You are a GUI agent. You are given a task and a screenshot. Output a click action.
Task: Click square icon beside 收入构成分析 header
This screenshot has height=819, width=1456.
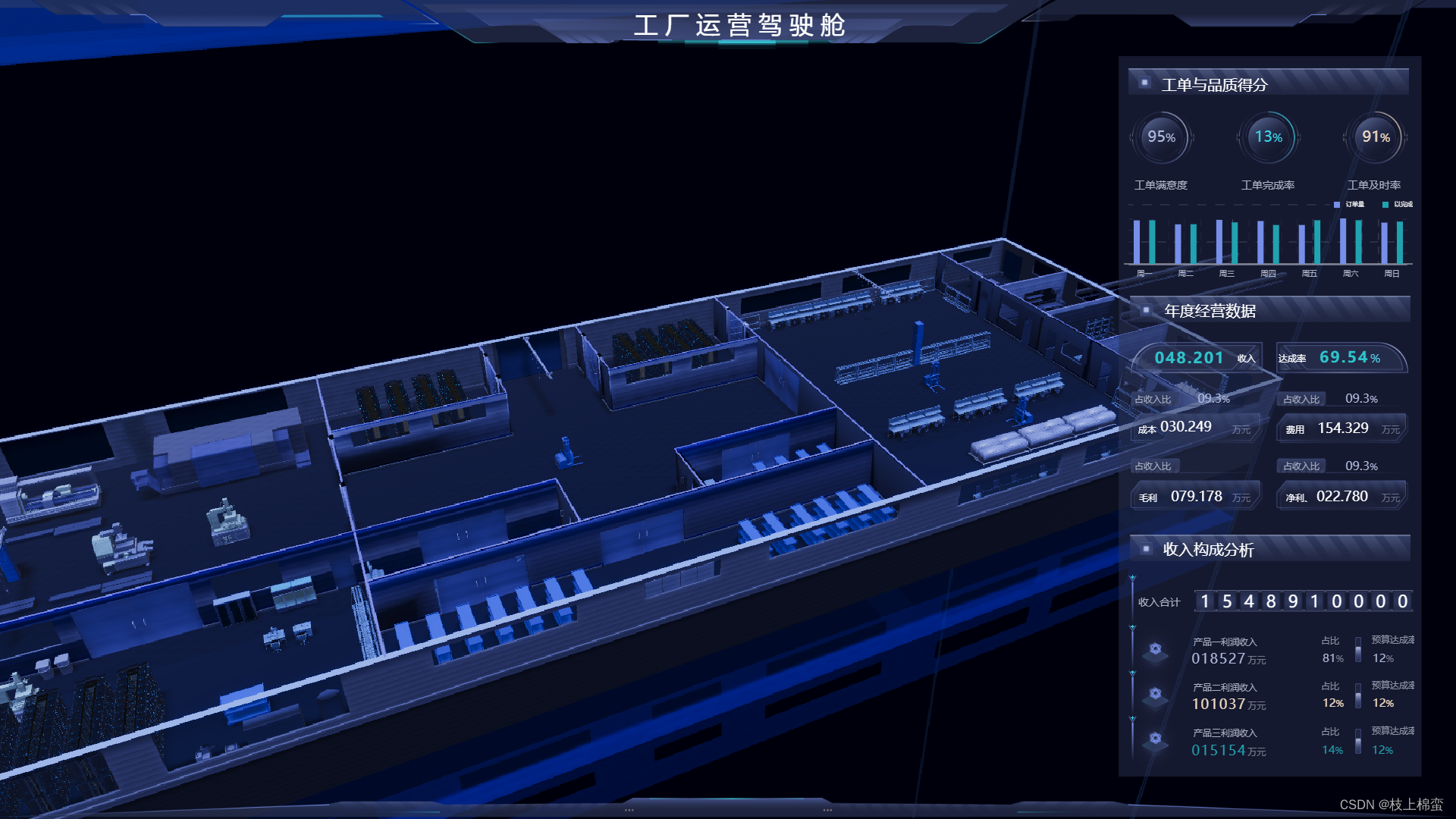[1146, 548]
